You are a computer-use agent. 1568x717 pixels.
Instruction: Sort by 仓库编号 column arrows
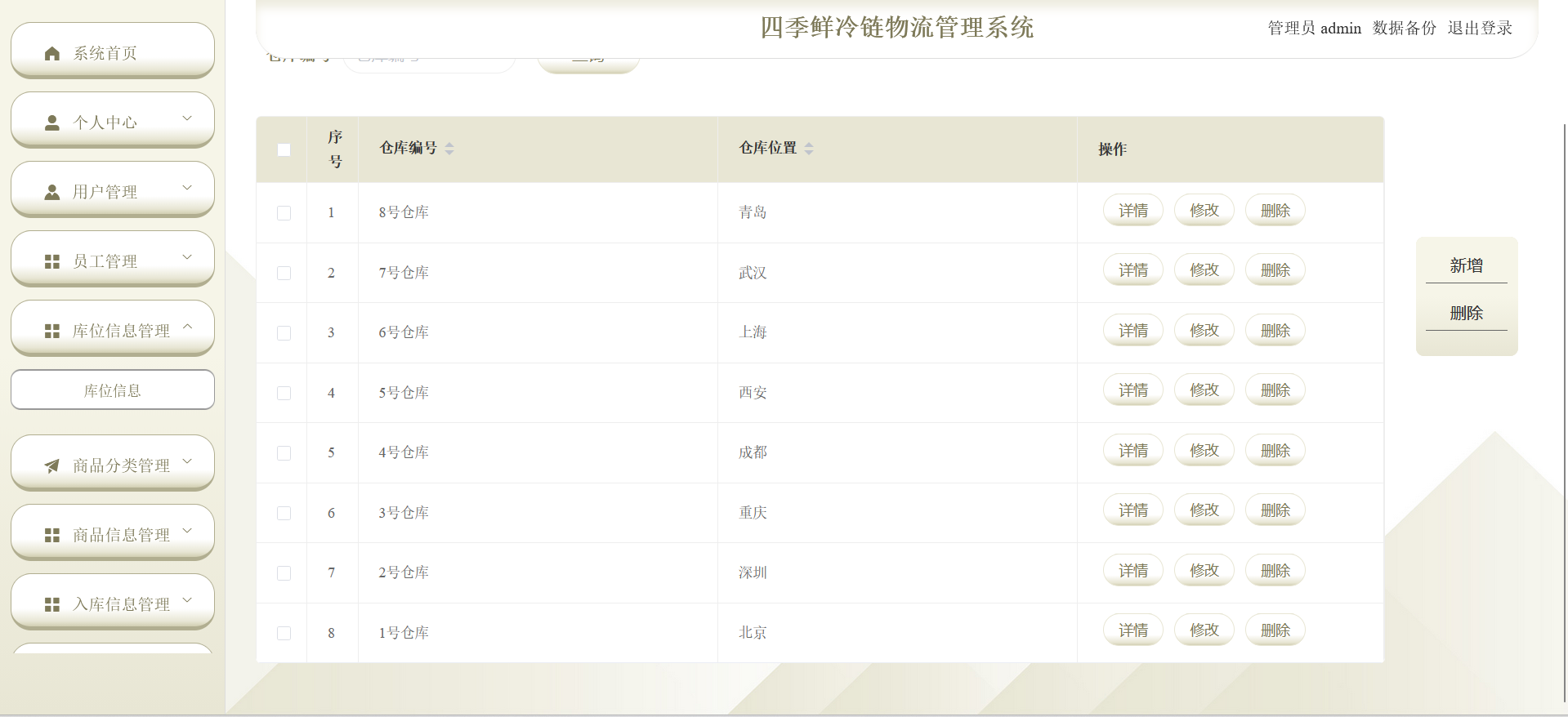click(449, 149)
